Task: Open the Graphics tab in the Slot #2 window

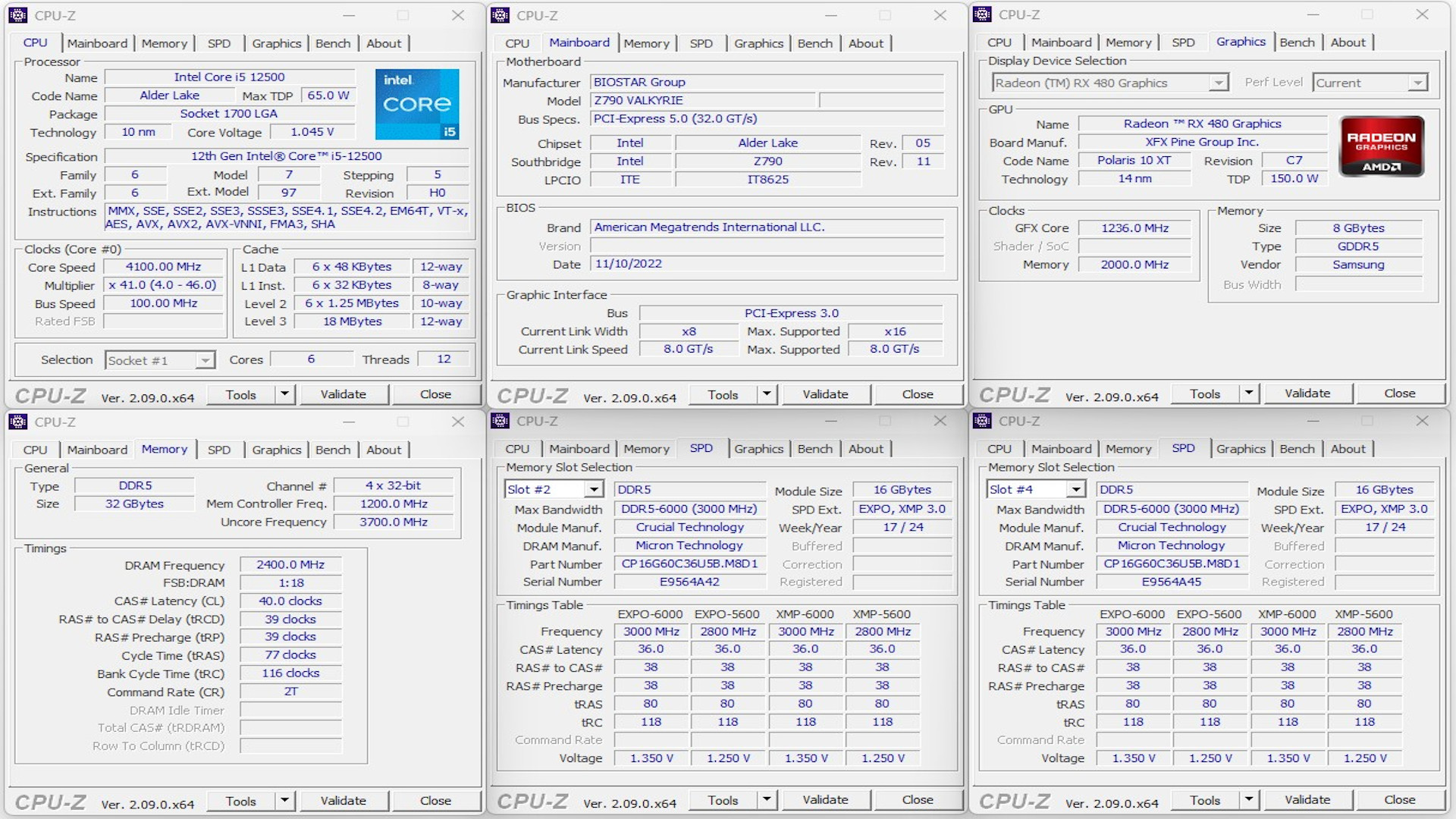Action: [x=758, y=449]
